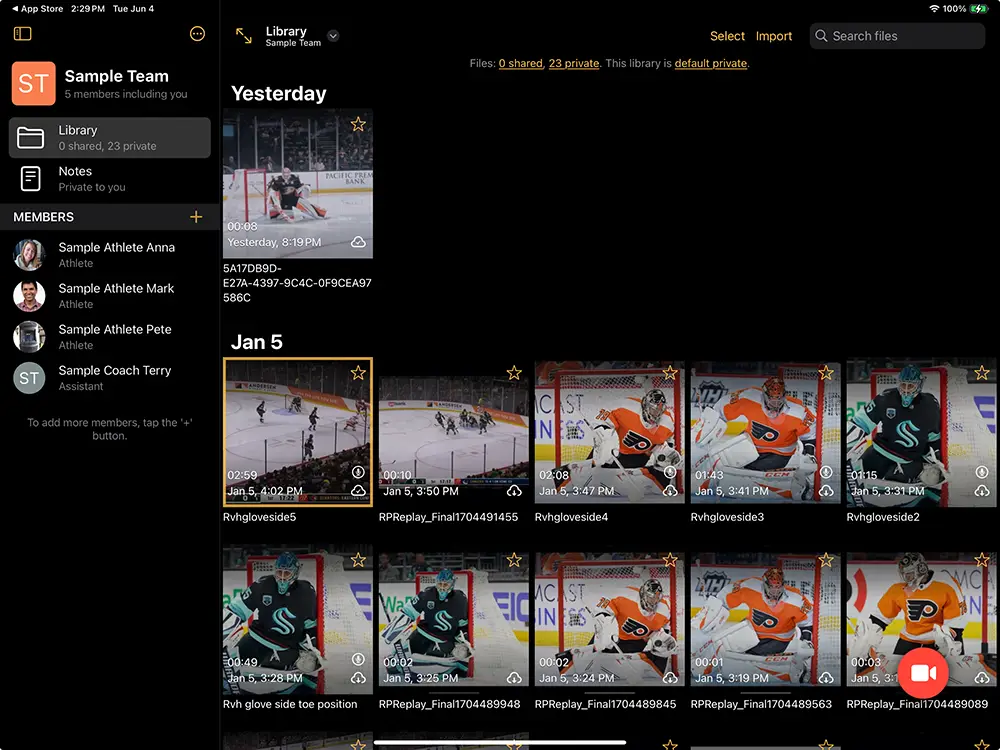Star the Rvhgloveside2 video
1000x750 pixels.
982,372
